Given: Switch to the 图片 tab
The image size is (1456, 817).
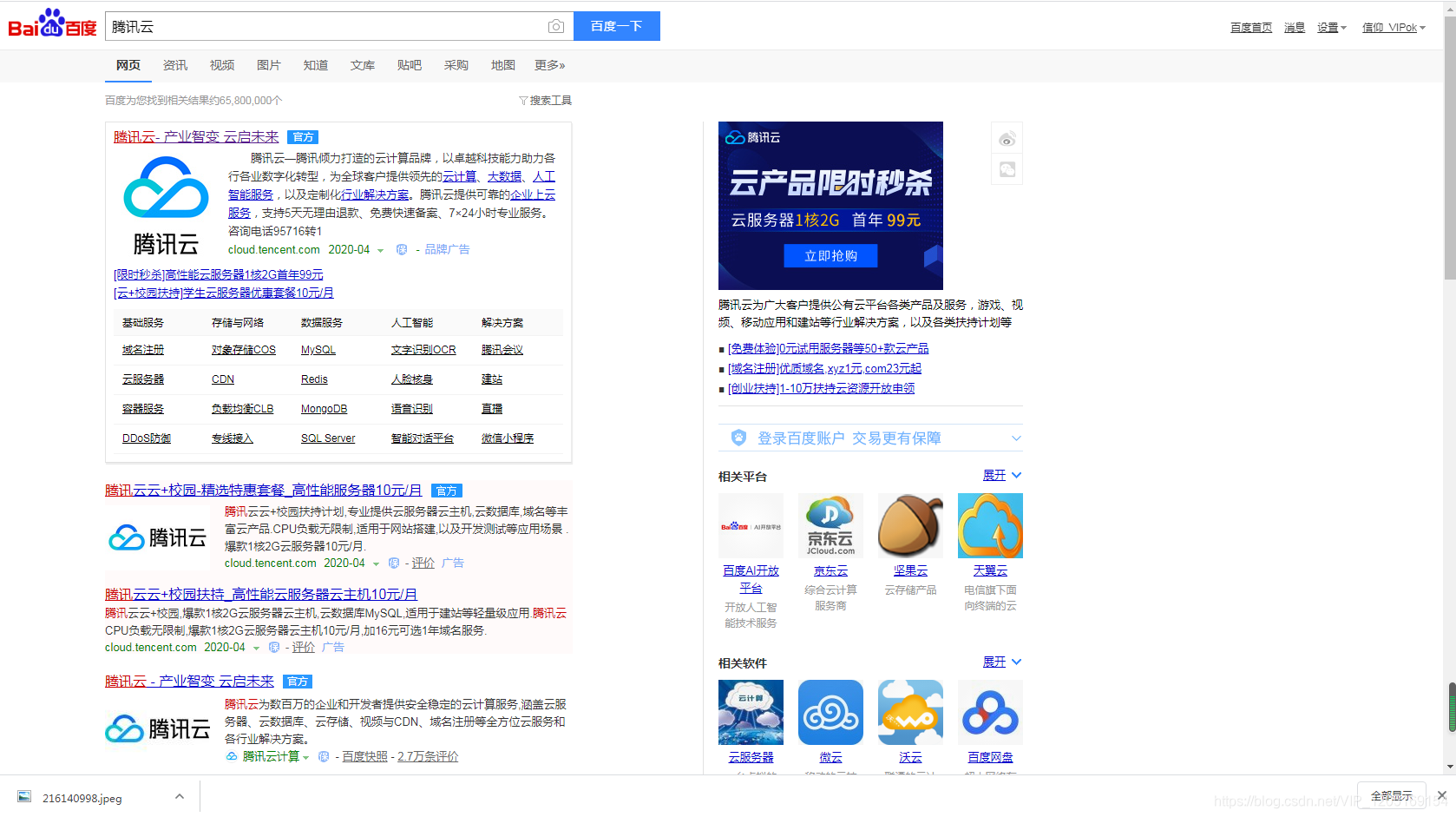Looking at the screenshot, I should coord(269,65).
